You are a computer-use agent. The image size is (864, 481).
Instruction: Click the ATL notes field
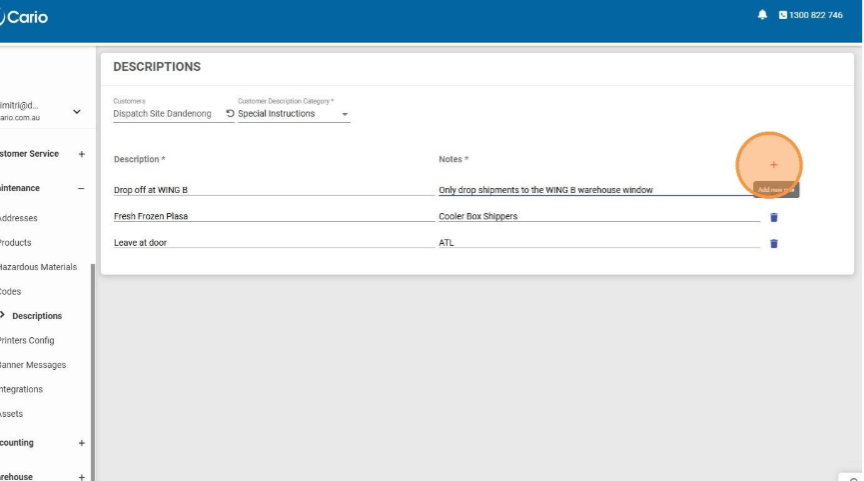pyautogui.click(x=598, y=243)
